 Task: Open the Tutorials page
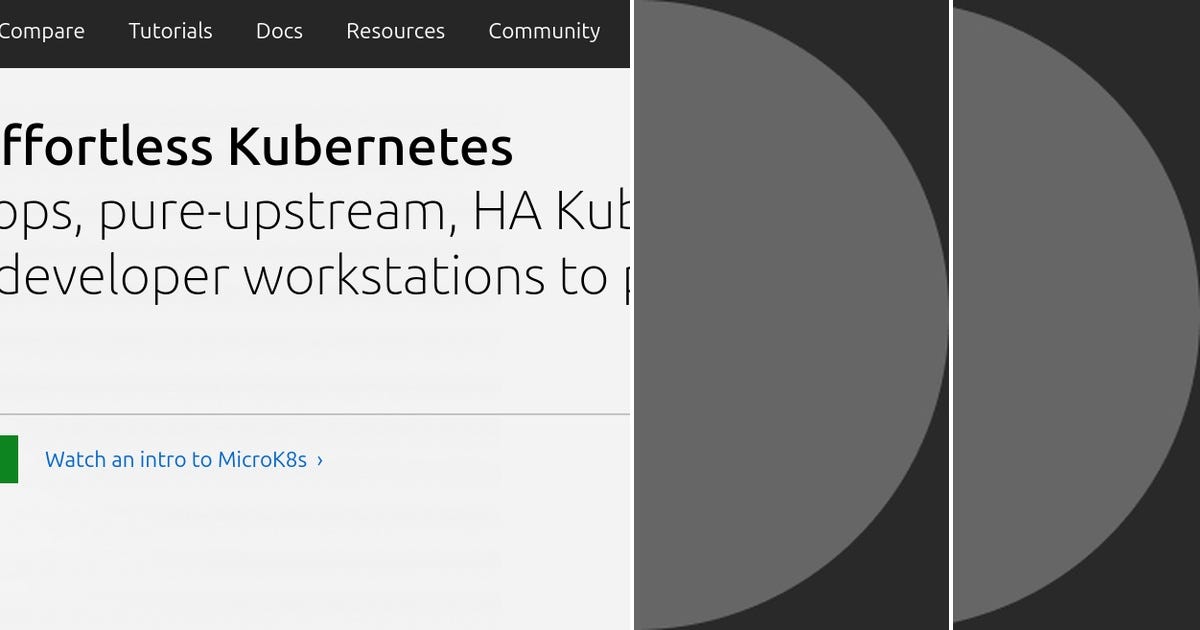(x=169, y=31)
